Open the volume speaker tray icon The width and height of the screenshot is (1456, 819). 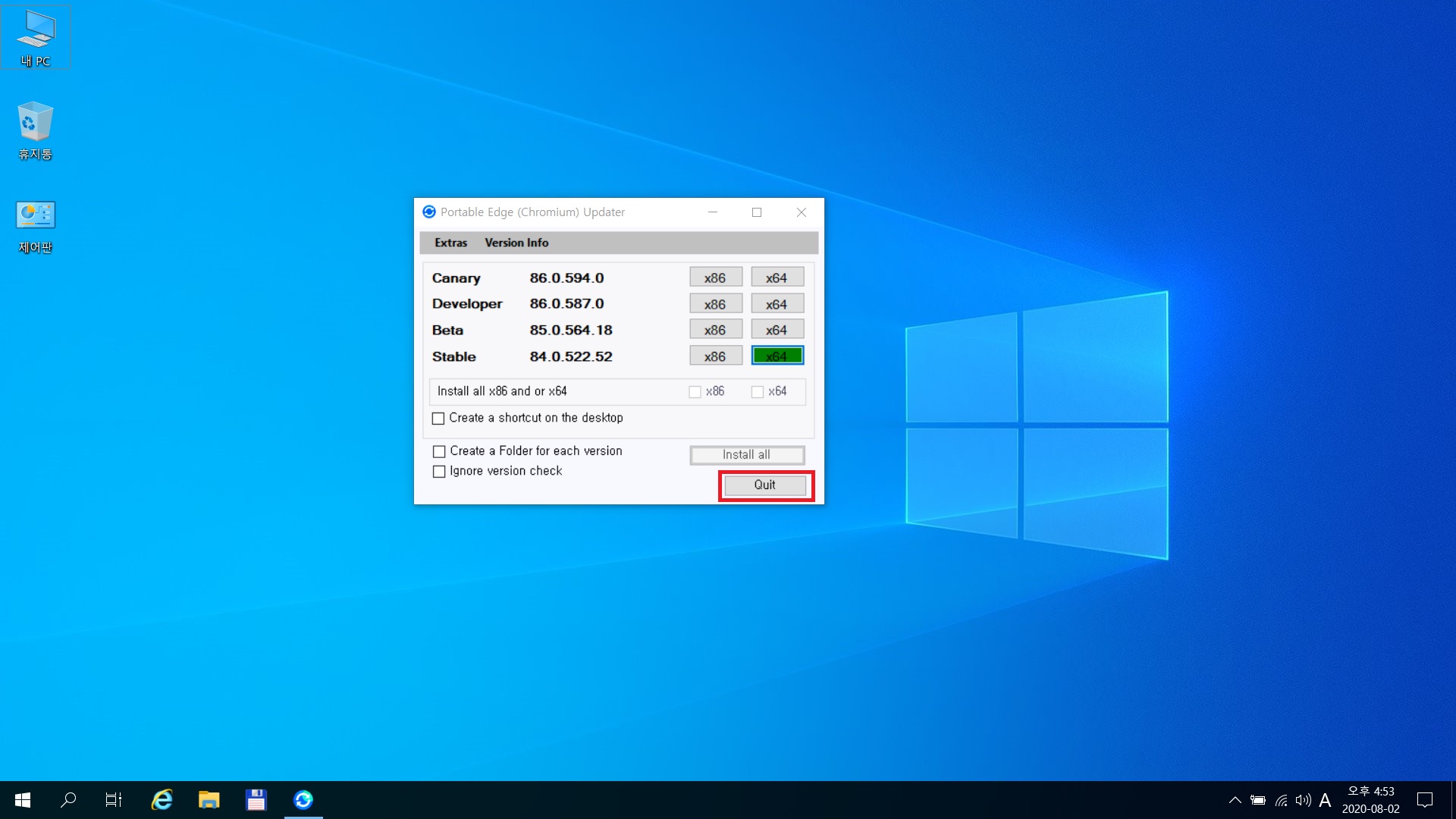[x=1303, y=800]
